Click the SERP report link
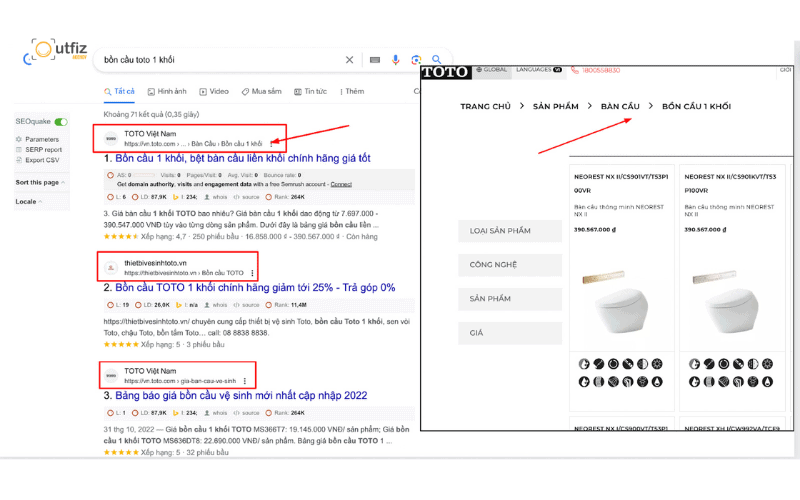Image resolution: width=800 pixels, height=500 pixels. point(43,149)
